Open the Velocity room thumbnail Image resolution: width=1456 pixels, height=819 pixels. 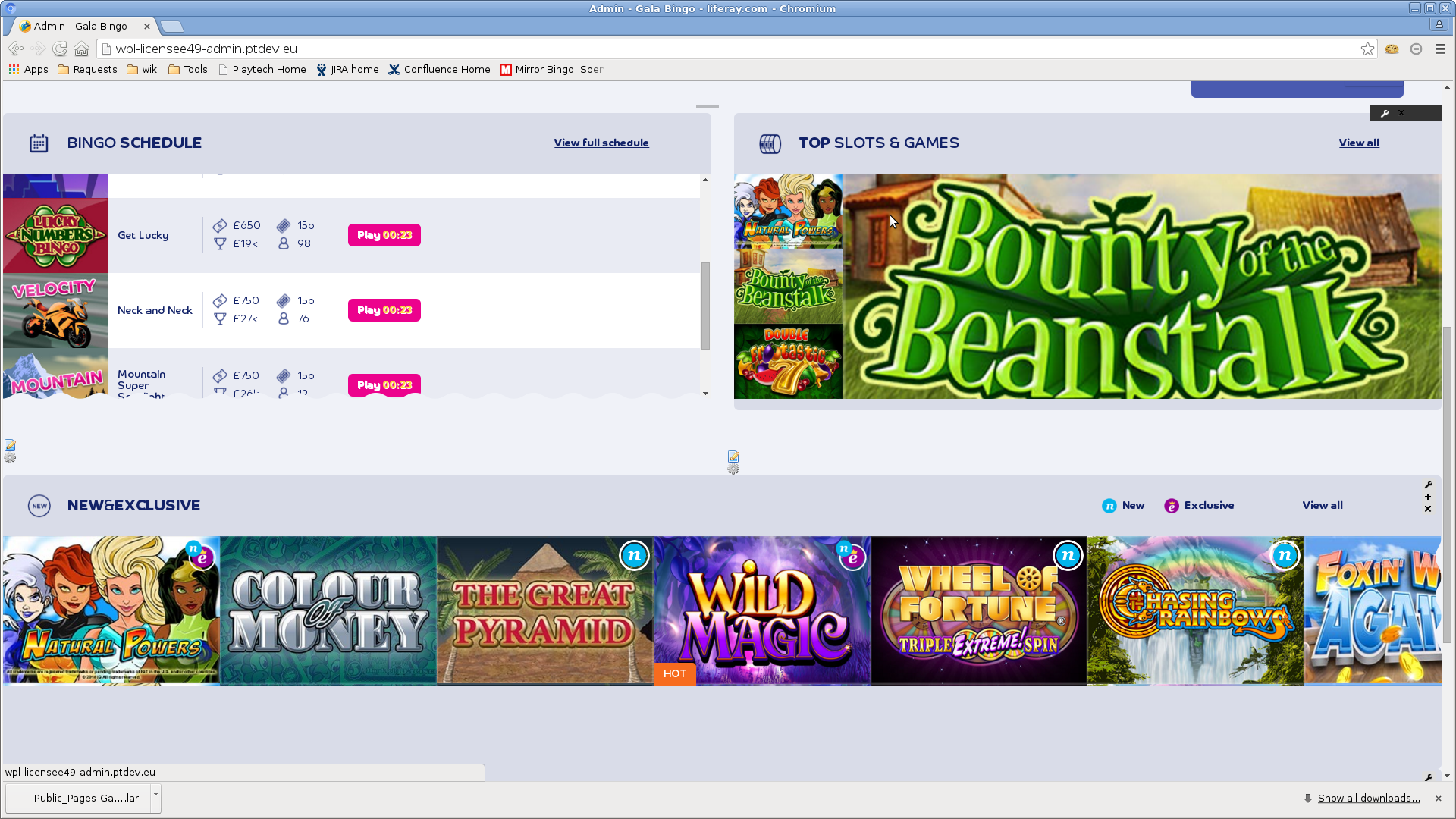55,311
